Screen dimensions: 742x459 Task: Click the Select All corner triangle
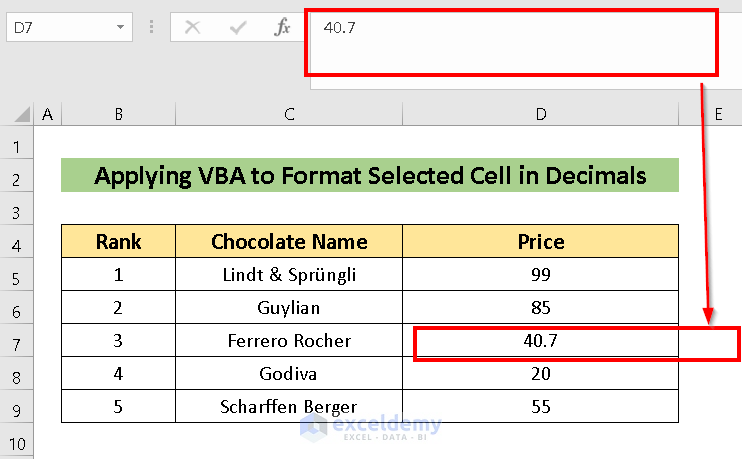tap(18, 116)
